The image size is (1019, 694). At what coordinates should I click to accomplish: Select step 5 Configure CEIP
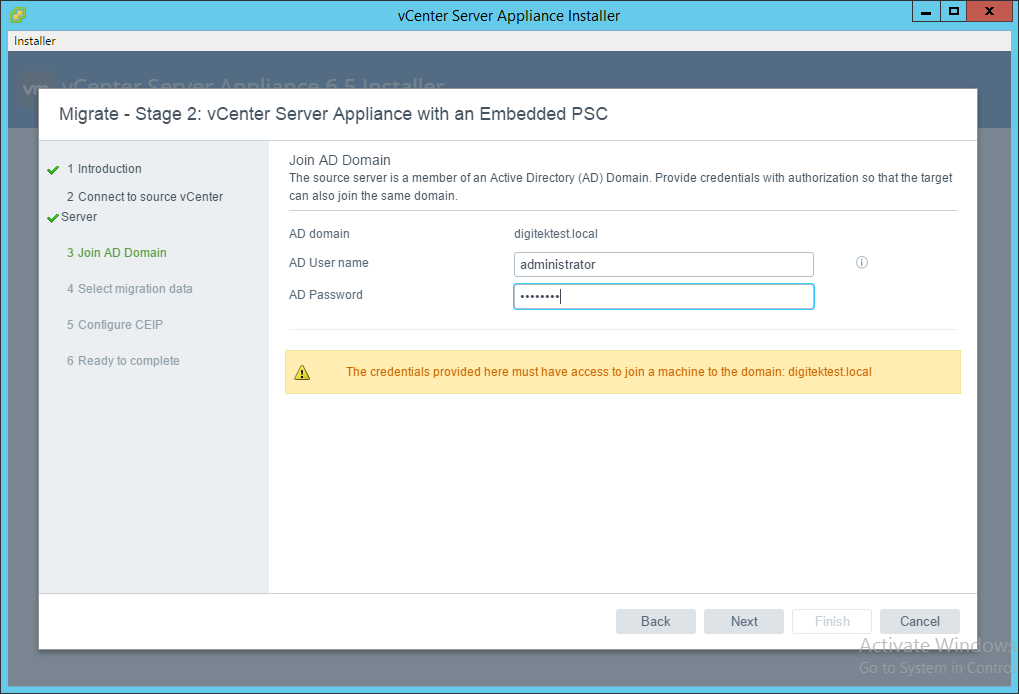[114, 325]
